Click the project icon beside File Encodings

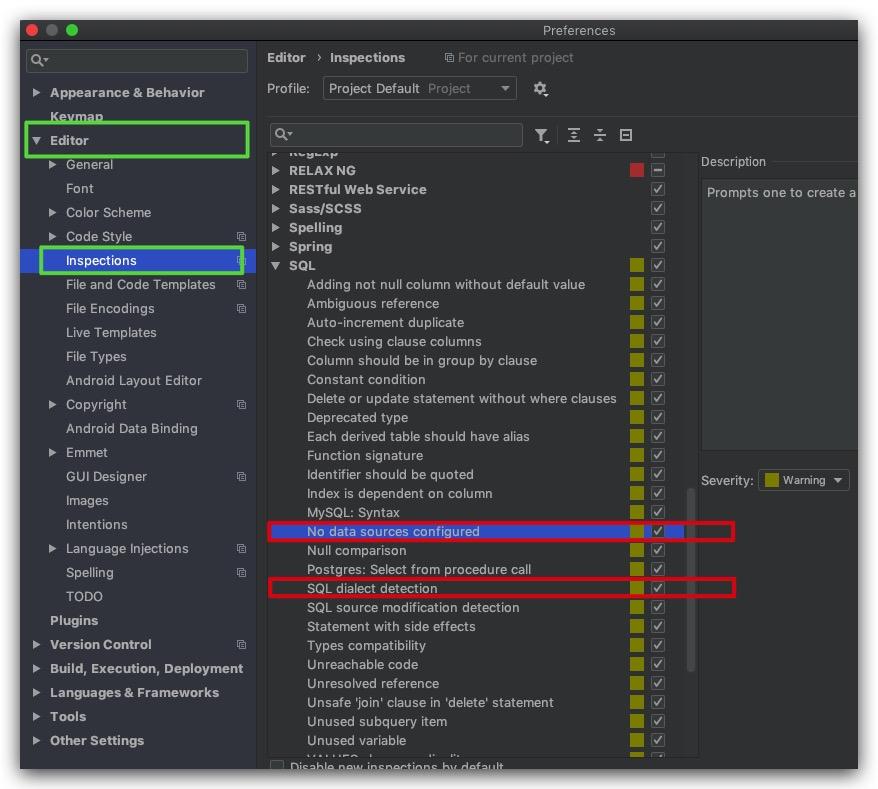pyautogui.click(x=241, y=309)
